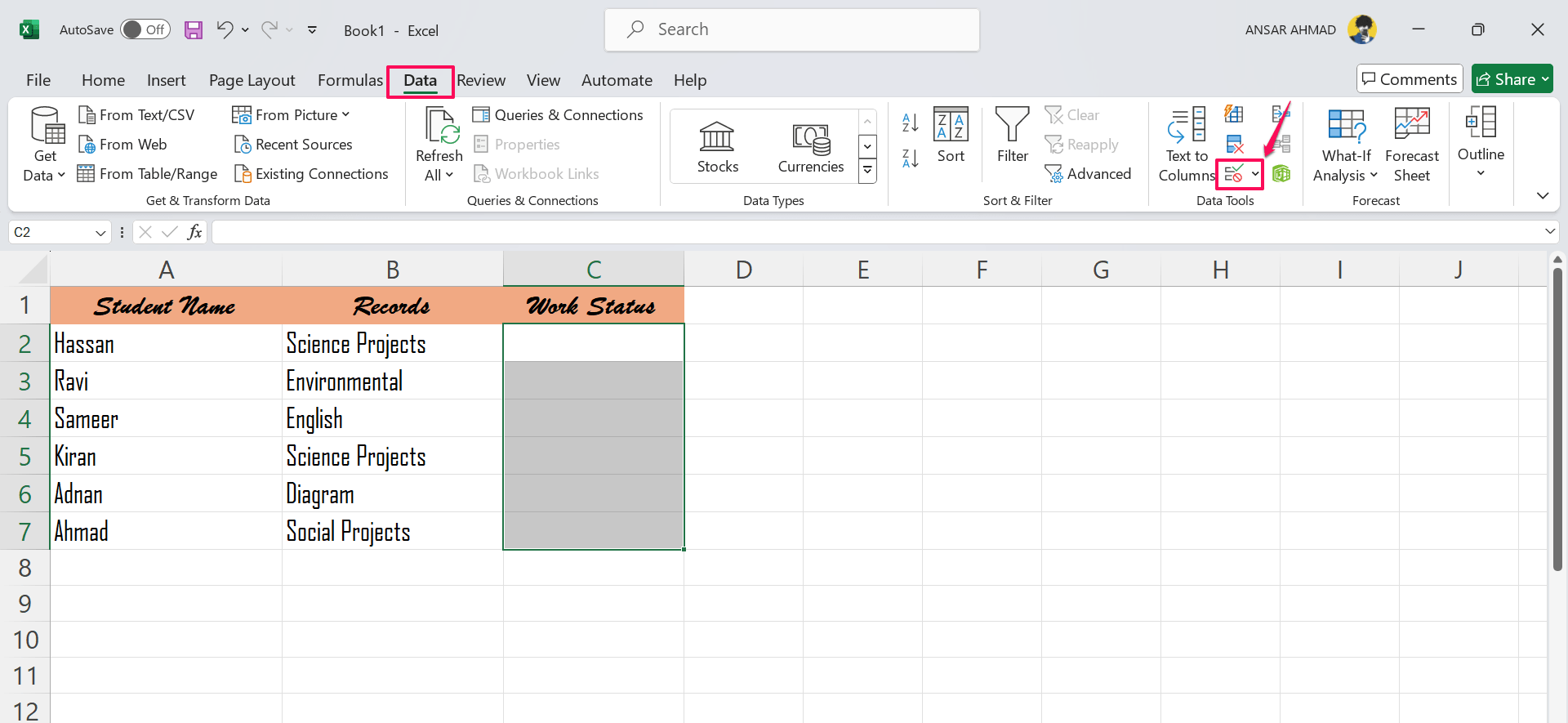
Task: Select the Currencies data type
Action: tap(811, 147)
